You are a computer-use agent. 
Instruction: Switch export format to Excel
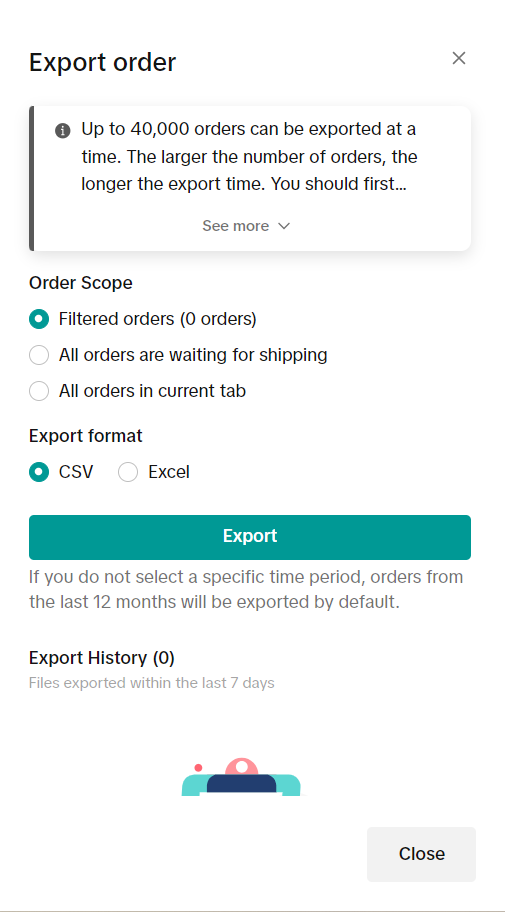click(x=128, y=472)
